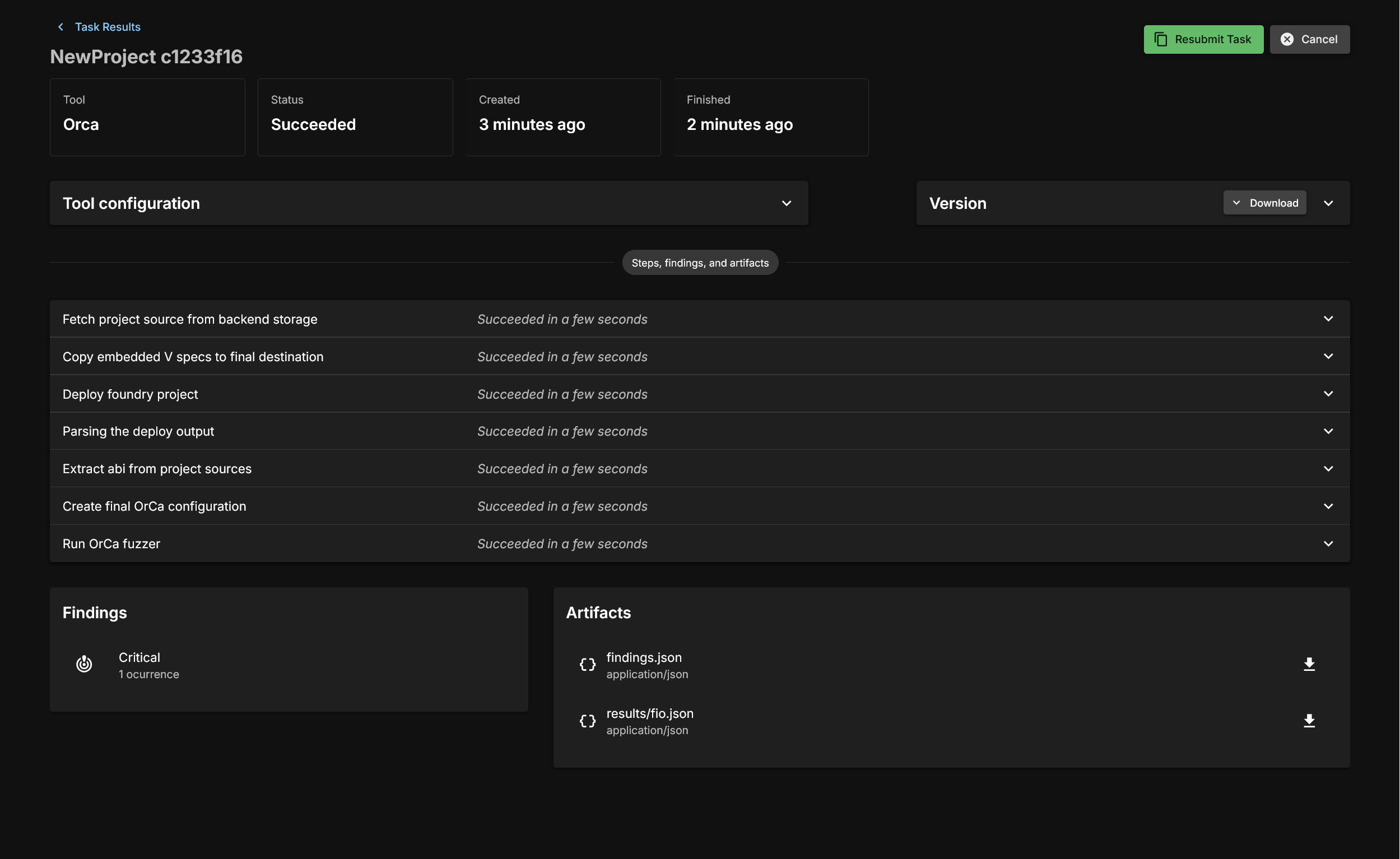Click 'Succeeded in a few seconds' for Deploy foundry project
The width and height of the screenshot is (1400, 859).
tap(562, 394)
